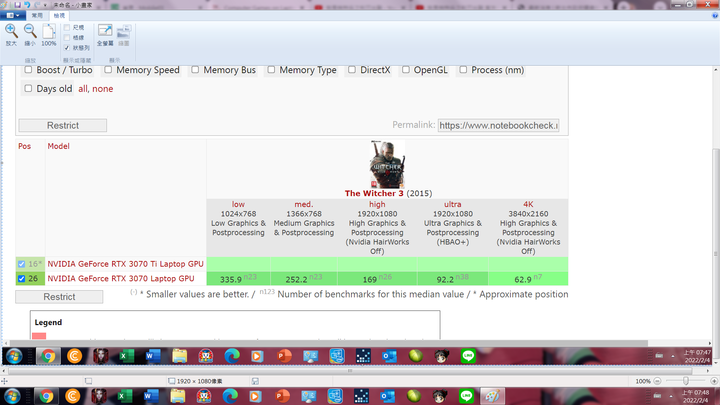
Task: Click the captured taskbar clock showing 07:47
Action: tap(697, 356)
